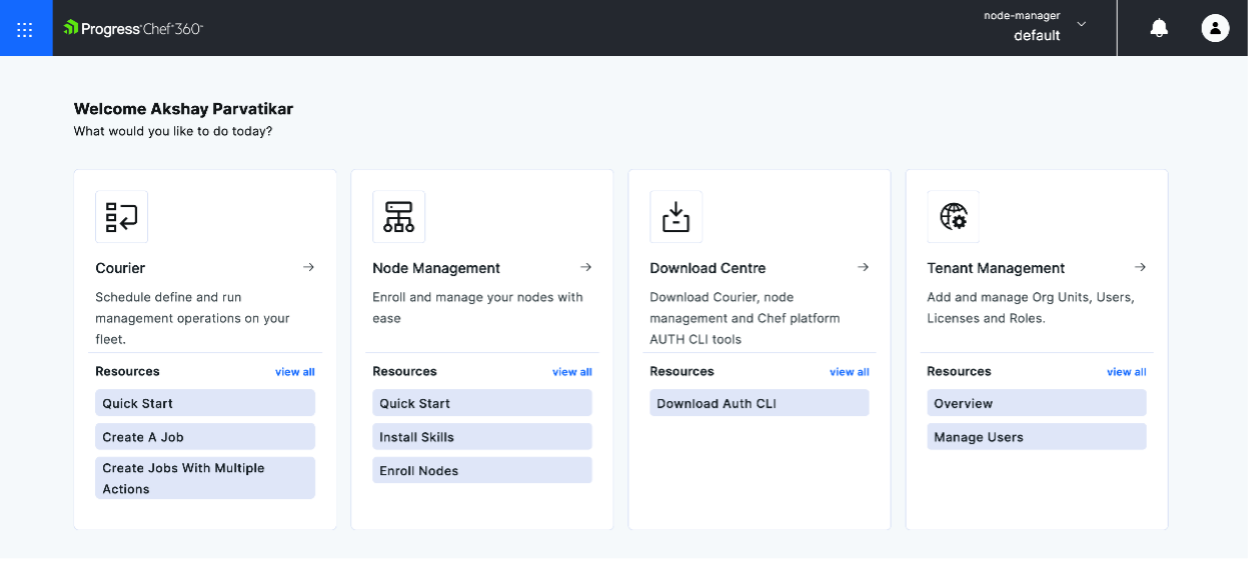The width and height of the screenshot is (1252, 562).
Task: Open the notifications bell
Action: (x=1158, y=28)
